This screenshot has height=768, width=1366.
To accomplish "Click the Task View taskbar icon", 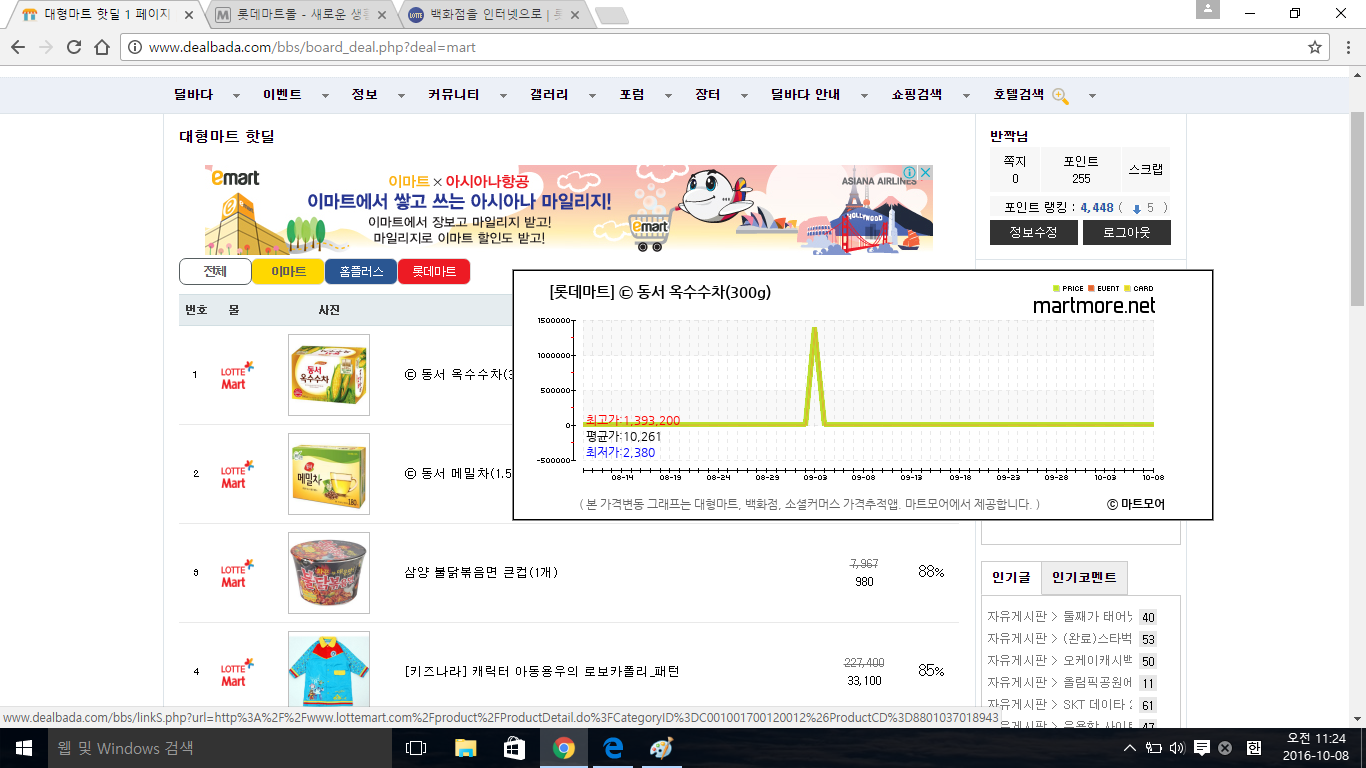I will 416,748.
